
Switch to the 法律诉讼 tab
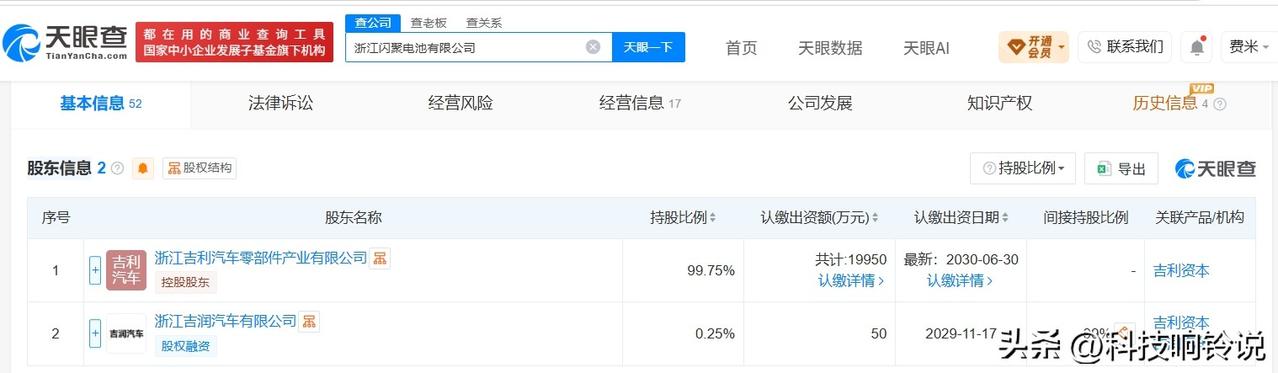coord(281,103)
